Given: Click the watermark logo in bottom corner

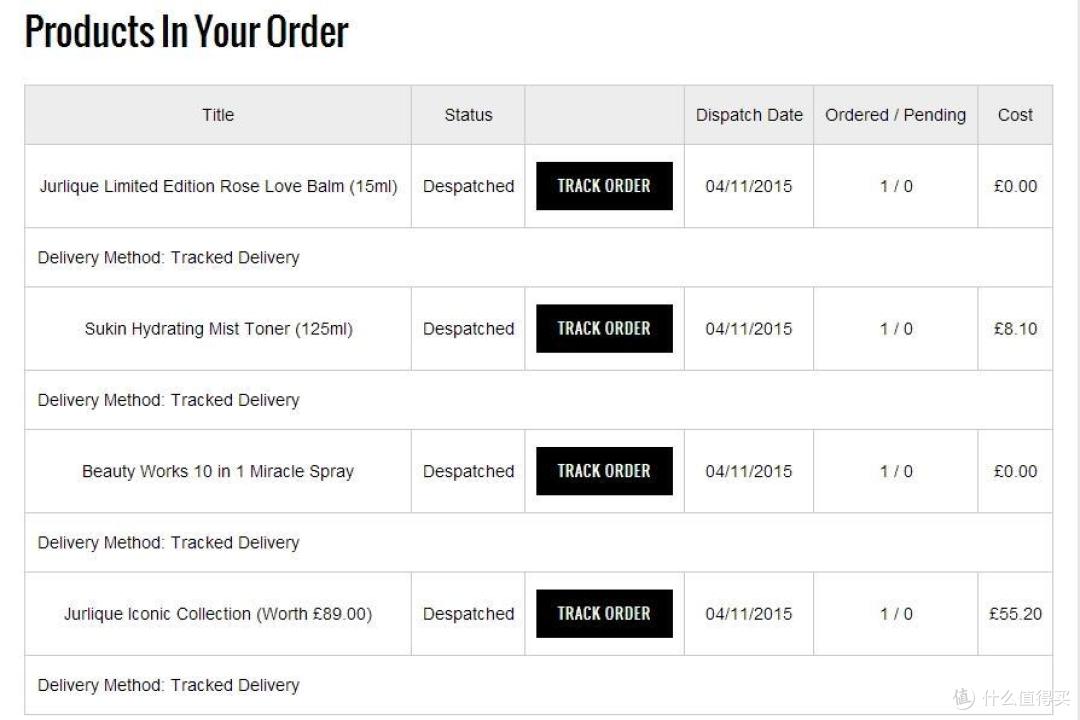Looking at the screenshot, I should (x=1010, y=697).
